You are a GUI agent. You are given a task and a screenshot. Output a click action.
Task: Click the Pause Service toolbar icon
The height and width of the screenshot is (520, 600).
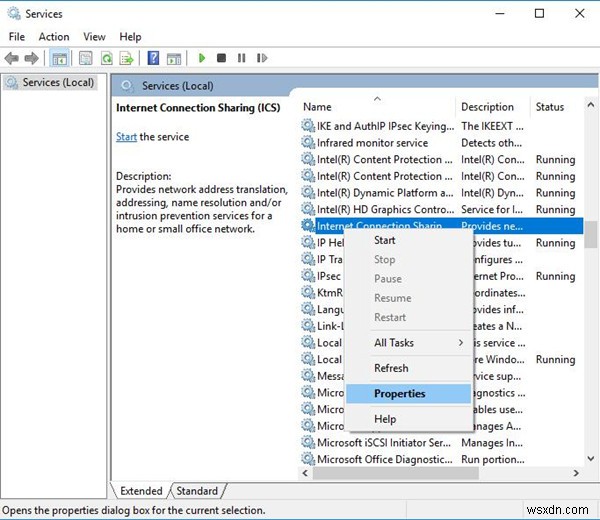coord(242,59)
